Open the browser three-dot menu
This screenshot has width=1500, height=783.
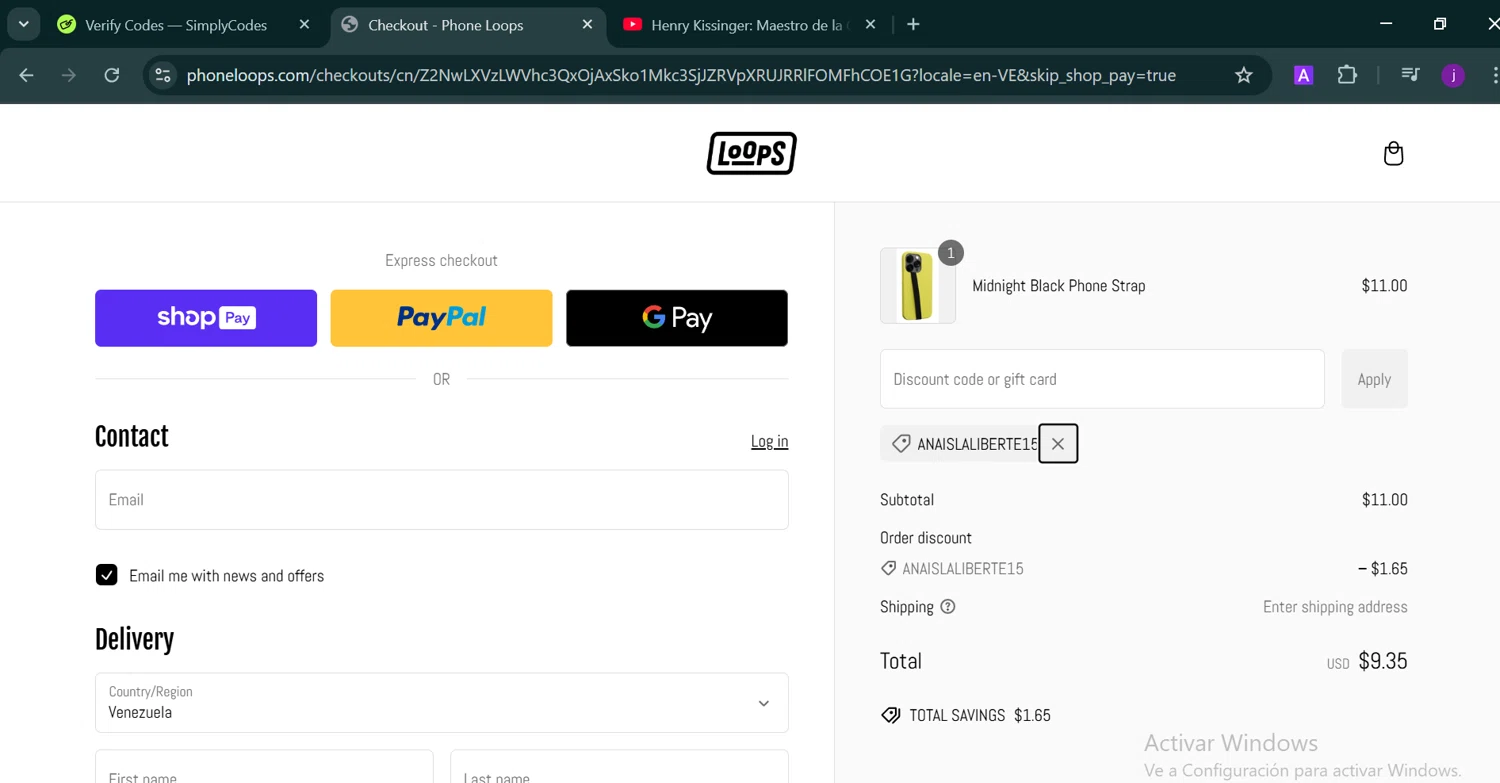click(1493, 75)
